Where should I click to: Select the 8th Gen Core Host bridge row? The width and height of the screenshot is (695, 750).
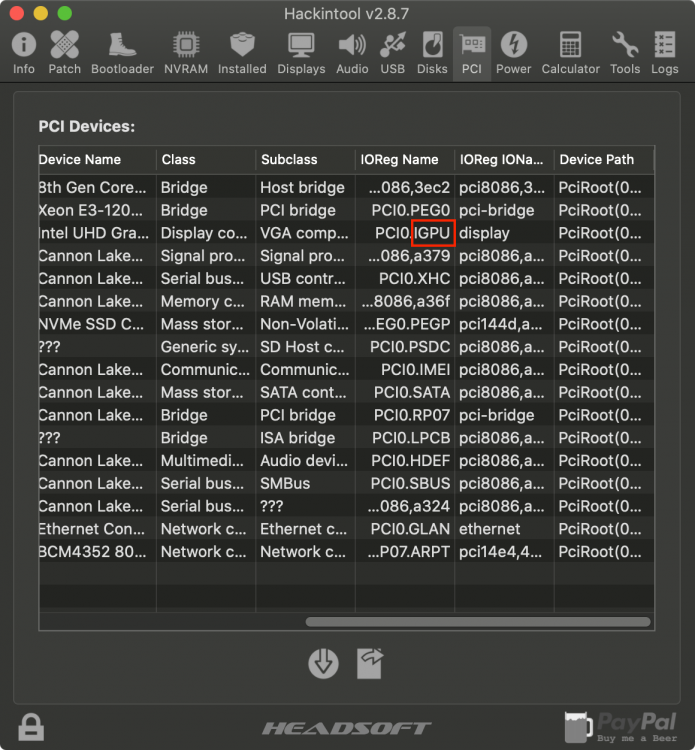pyautogui.click(x=346, y=188)
